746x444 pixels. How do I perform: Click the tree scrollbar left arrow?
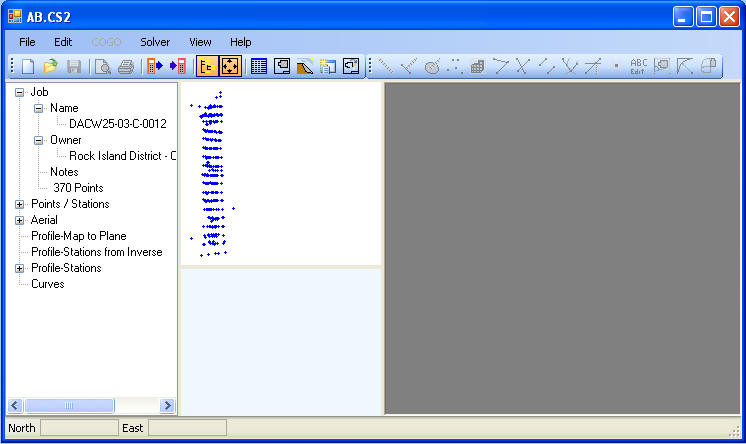click(x=14, y=405)
